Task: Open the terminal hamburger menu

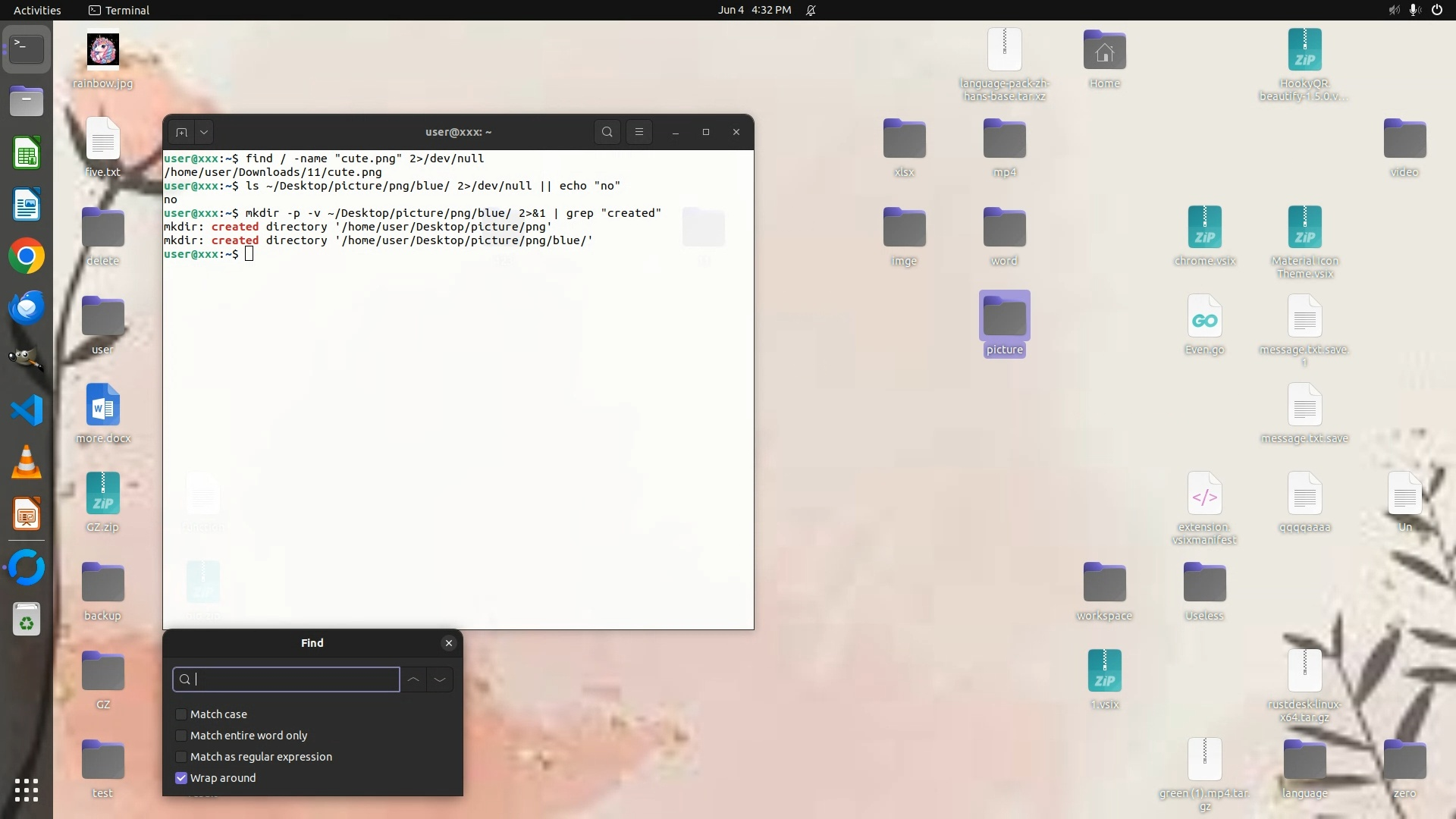Action: (639, 132)
